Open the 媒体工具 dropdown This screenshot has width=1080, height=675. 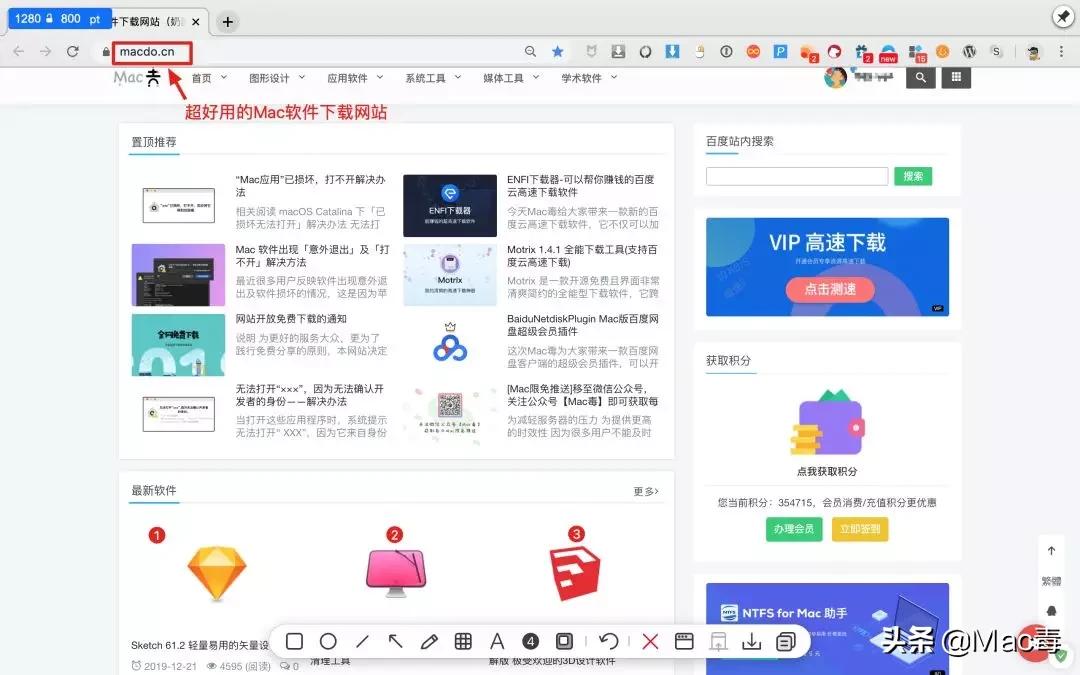pos(504,77)
